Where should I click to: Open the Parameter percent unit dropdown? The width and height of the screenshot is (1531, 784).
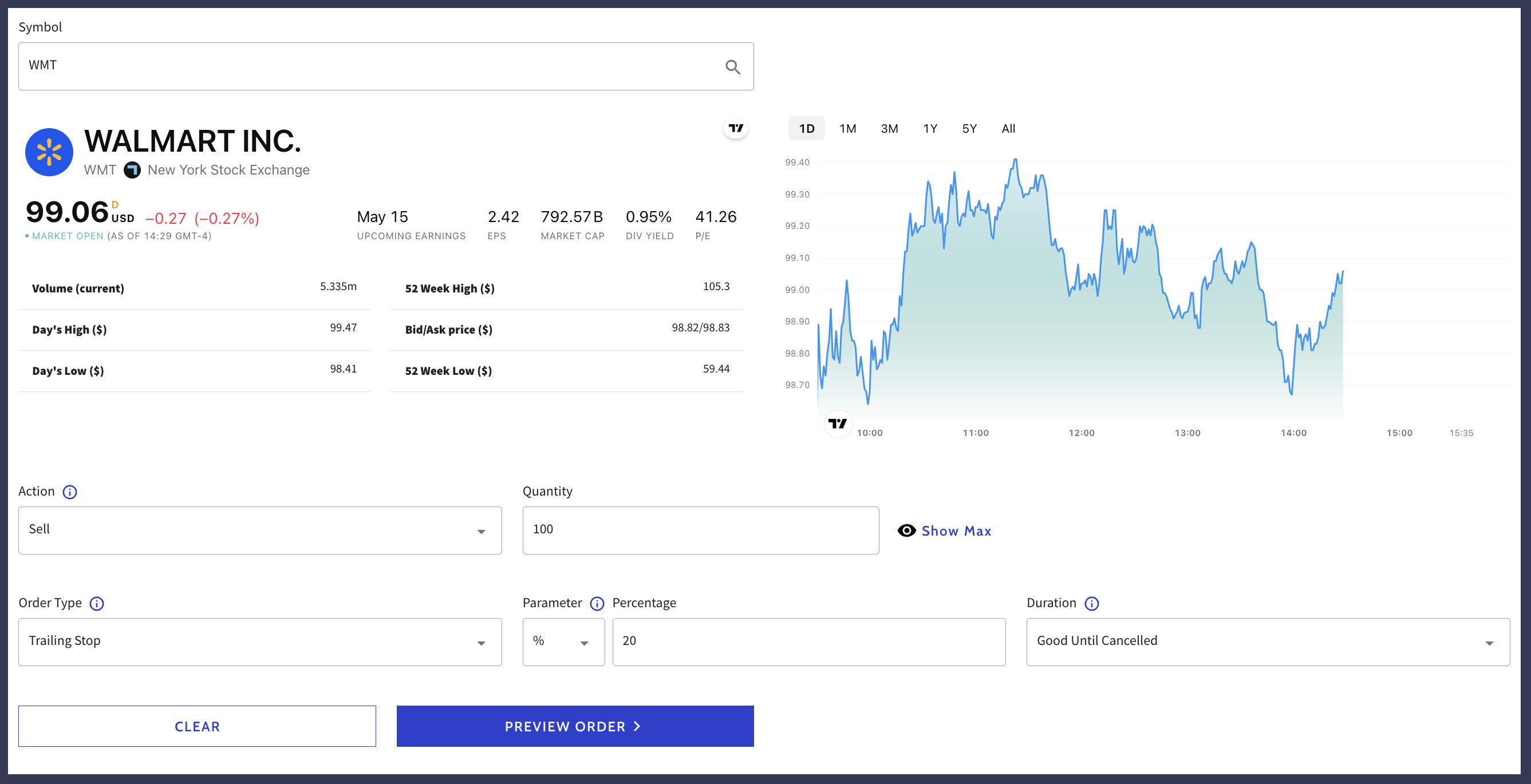point(563,642)
